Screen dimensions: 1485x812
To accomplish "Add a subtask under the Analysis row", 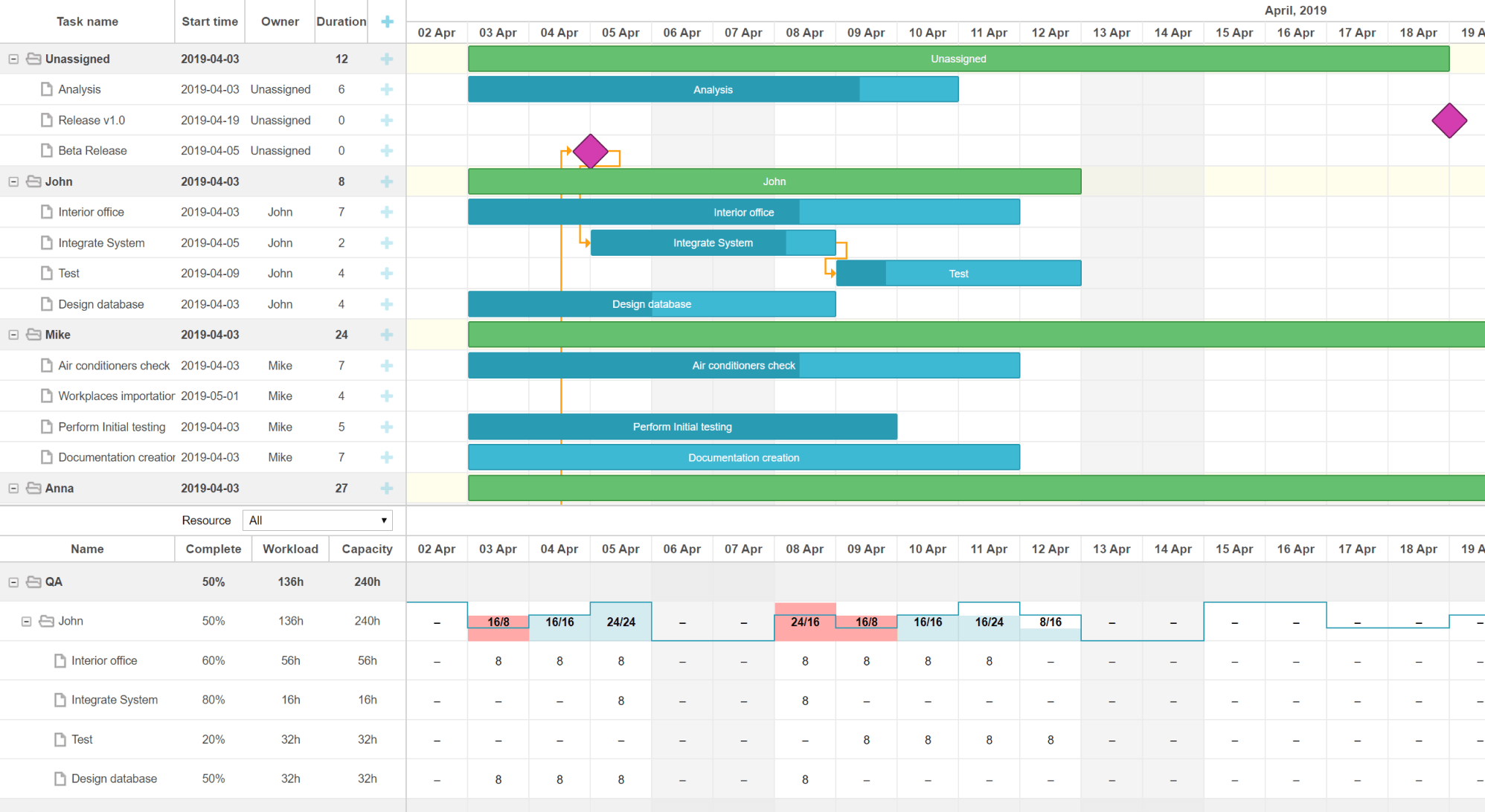I will tap(387, 89).
